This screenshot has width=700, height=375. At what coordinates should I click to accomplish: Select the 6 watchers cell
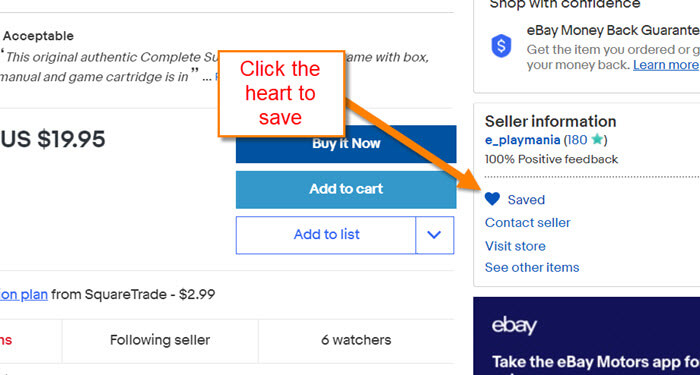(x=356, y=340)
